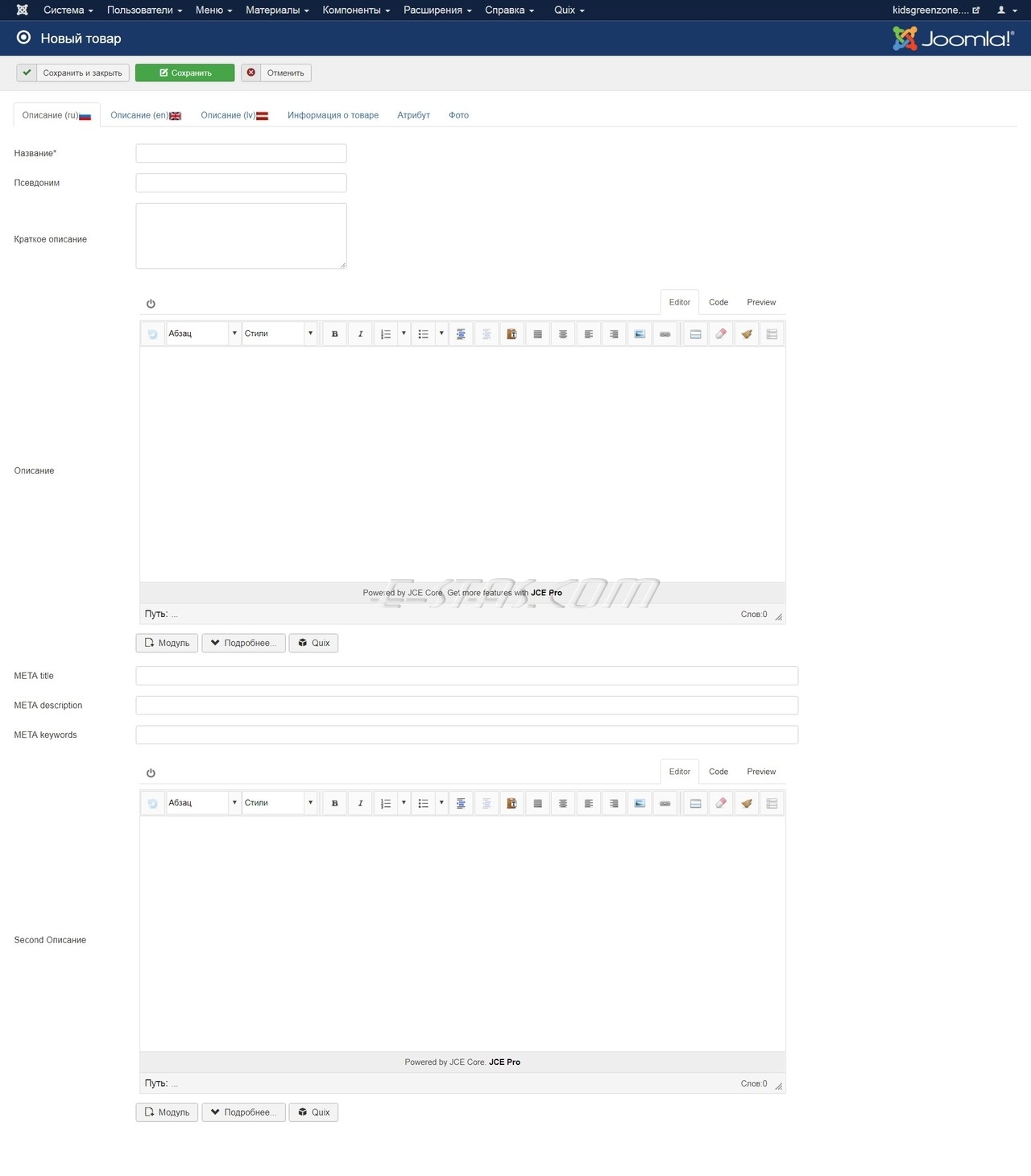
Task: Open the Фото tab
Action: pos(458,115)
